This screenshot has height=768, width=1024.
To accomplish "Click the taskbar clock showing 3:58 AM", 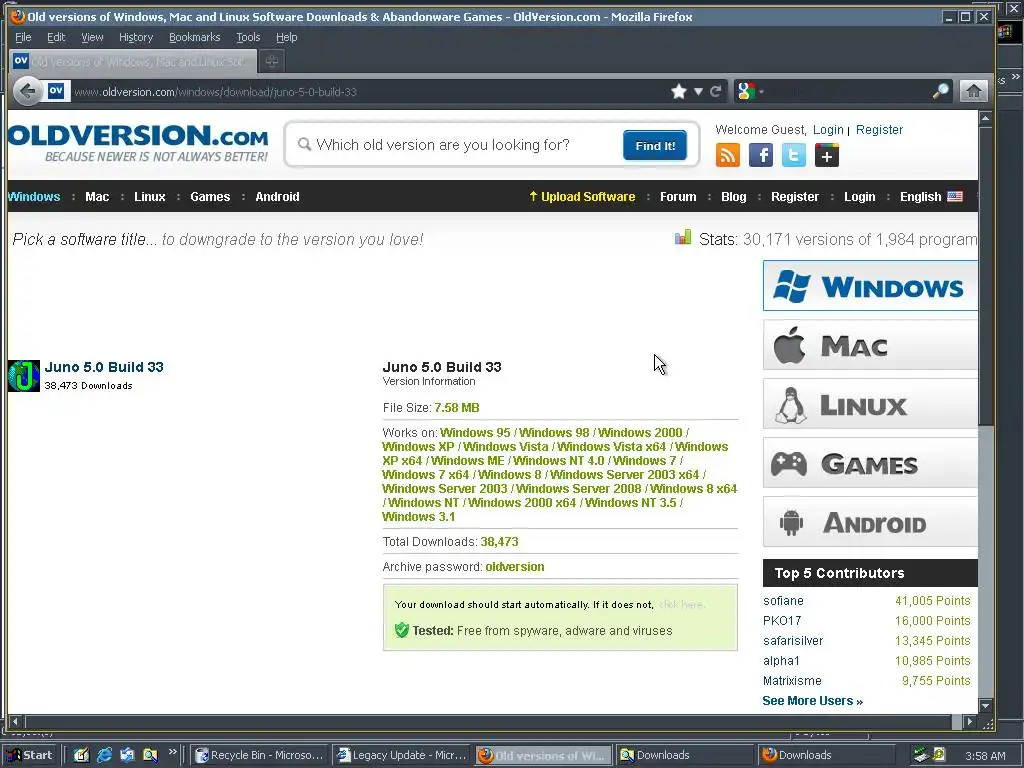I will pyautogui.click(x=985, y=756).
